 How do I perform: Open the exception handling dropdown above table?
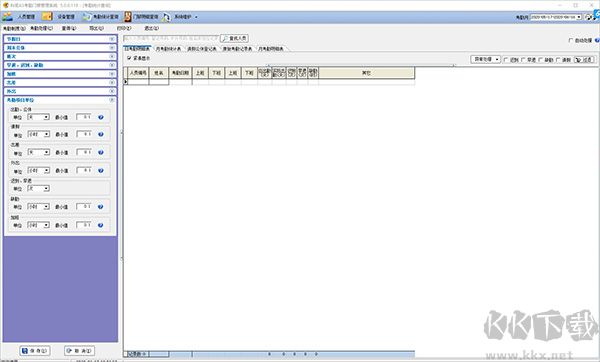pyautogui.click(x=485, y=59)
